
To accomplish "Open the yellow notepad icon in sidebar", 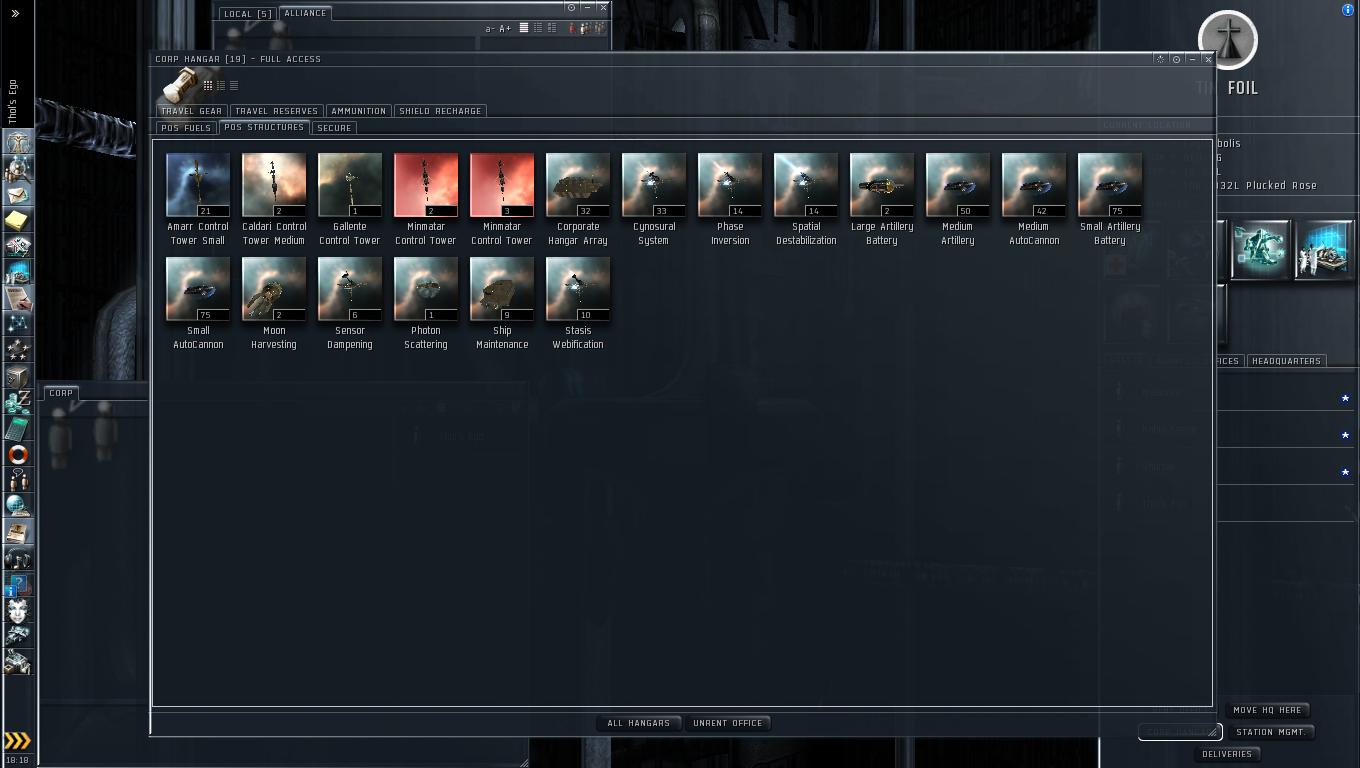I will 18,220.
